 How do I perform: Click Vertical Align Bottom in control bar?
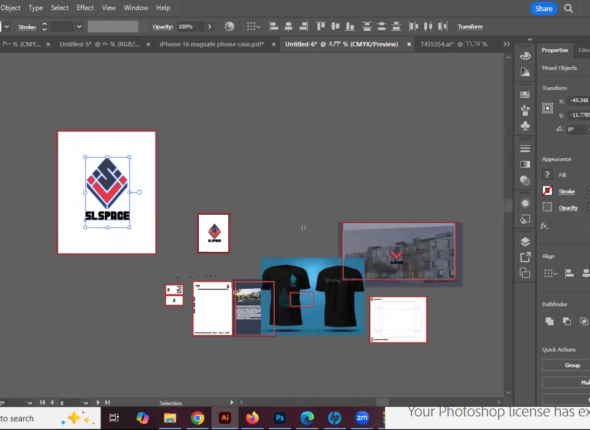[x=350, y=26]
